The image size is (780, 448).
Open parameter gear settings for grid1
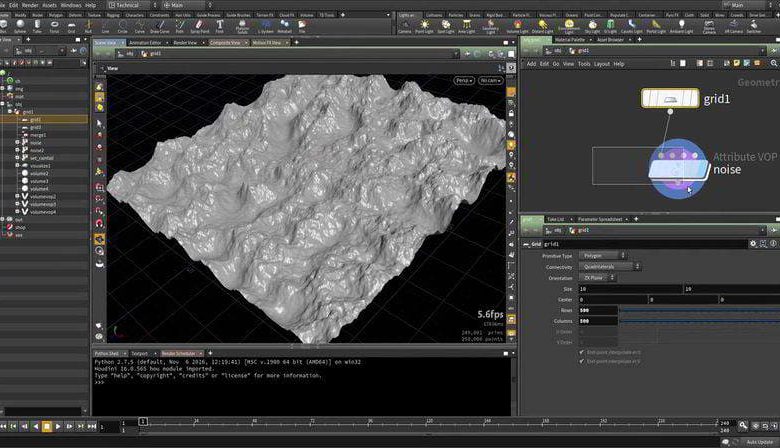753,243
